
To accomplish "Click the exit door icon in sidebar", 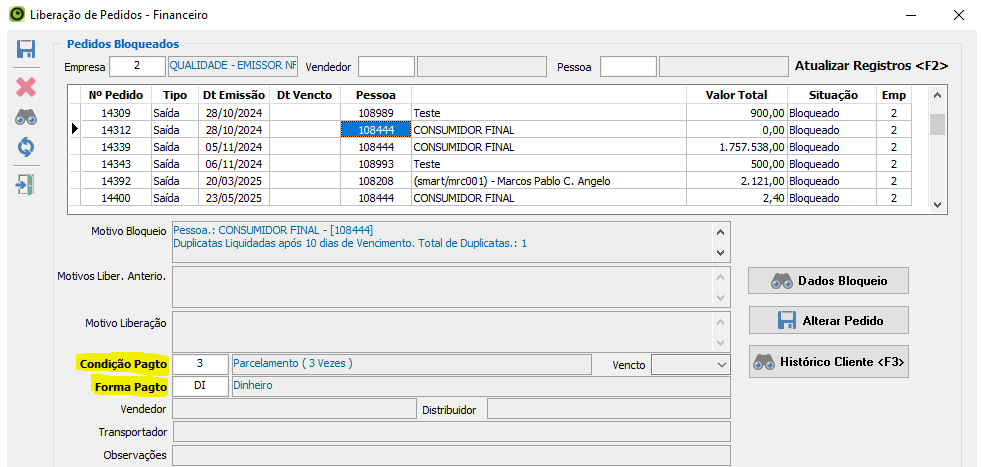I will [x=26, y=184].
